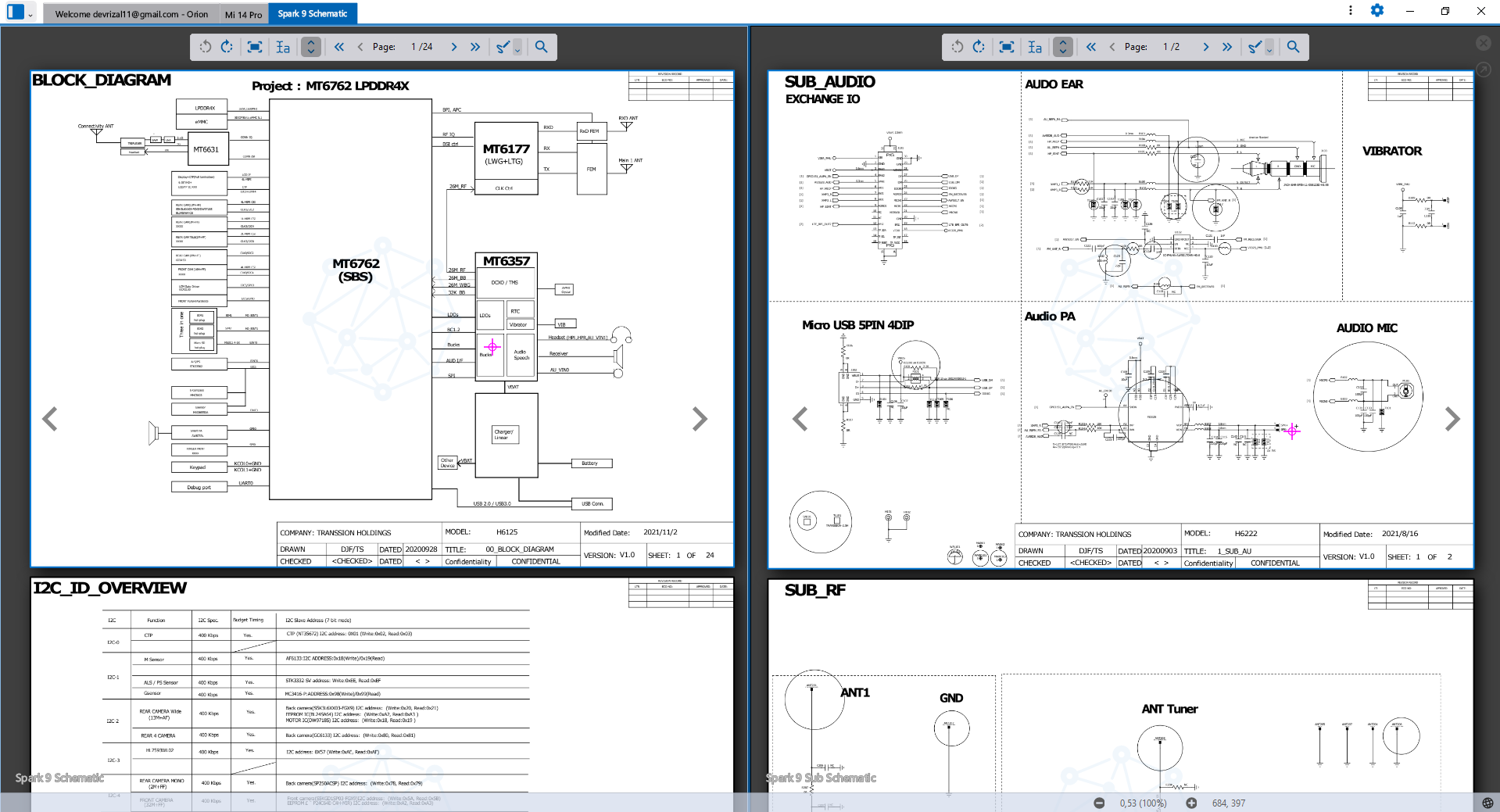1500x812 pixels.
Task: Jump to last page of 24-page schematic
Action: click(x=475, y=47)
